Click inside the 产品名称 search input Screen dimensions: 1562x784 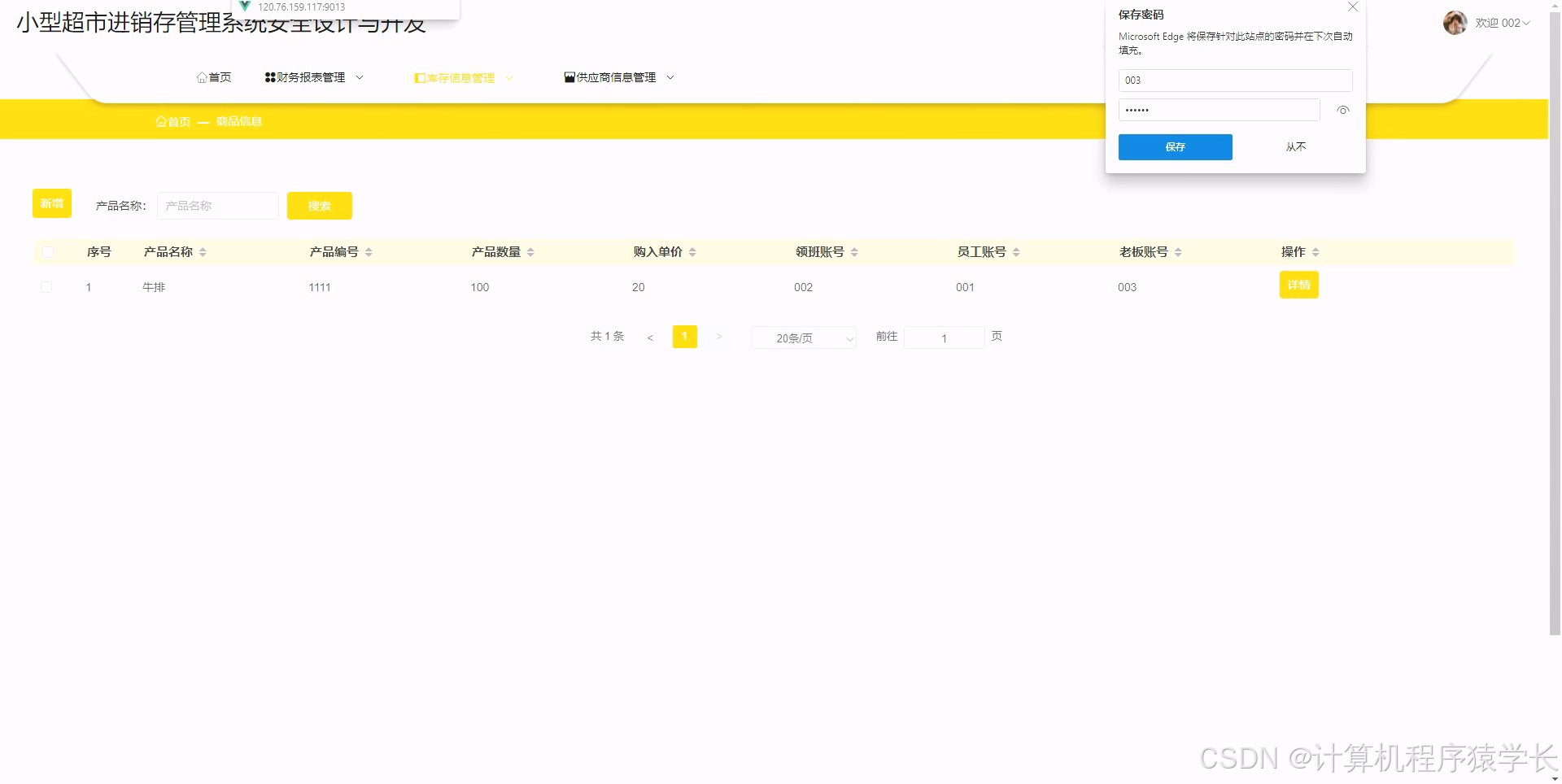217,205
